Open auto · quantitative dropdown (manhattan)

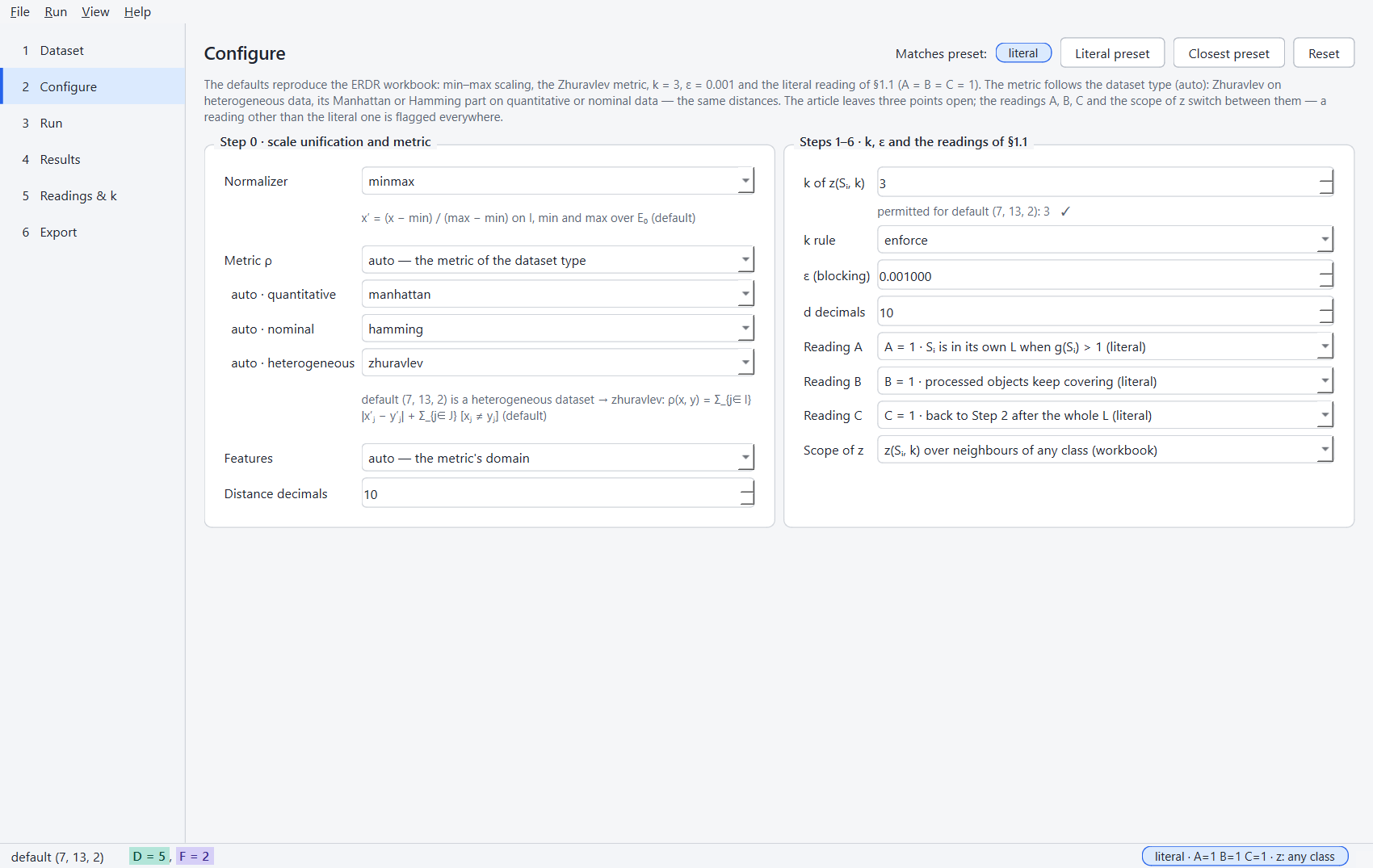pos(557,294)
